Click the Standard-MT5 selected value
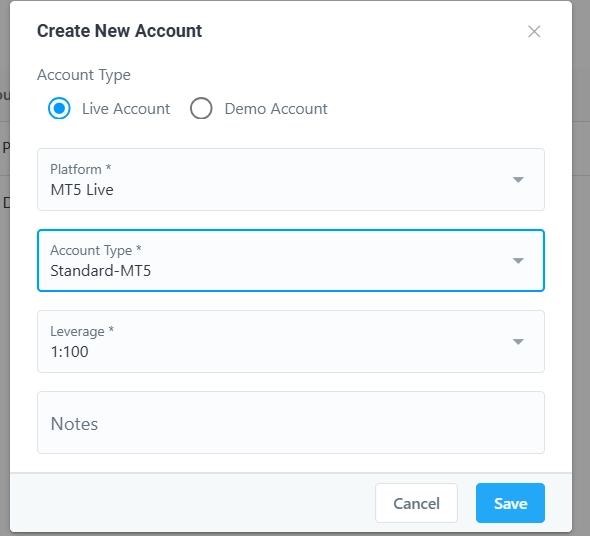The image size is (590, 536). click(100, 271)
